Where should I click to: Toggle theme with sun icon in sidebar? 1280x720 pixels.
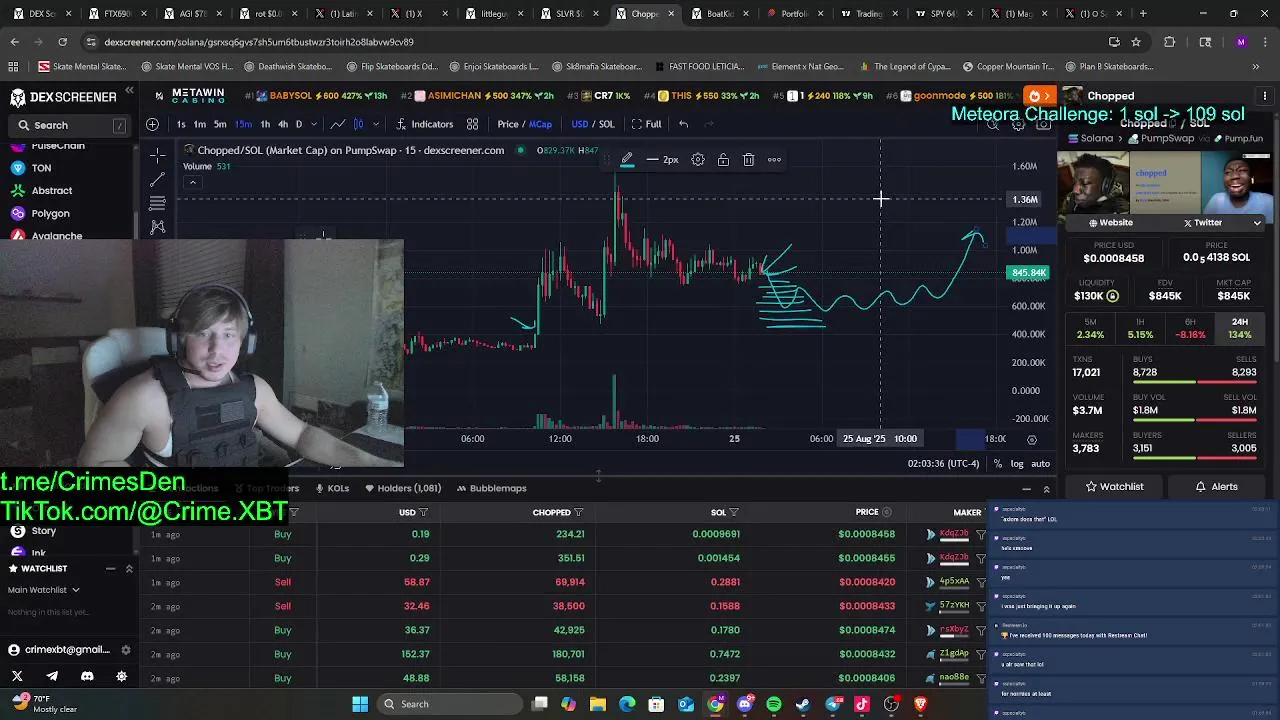click(122, 676)
